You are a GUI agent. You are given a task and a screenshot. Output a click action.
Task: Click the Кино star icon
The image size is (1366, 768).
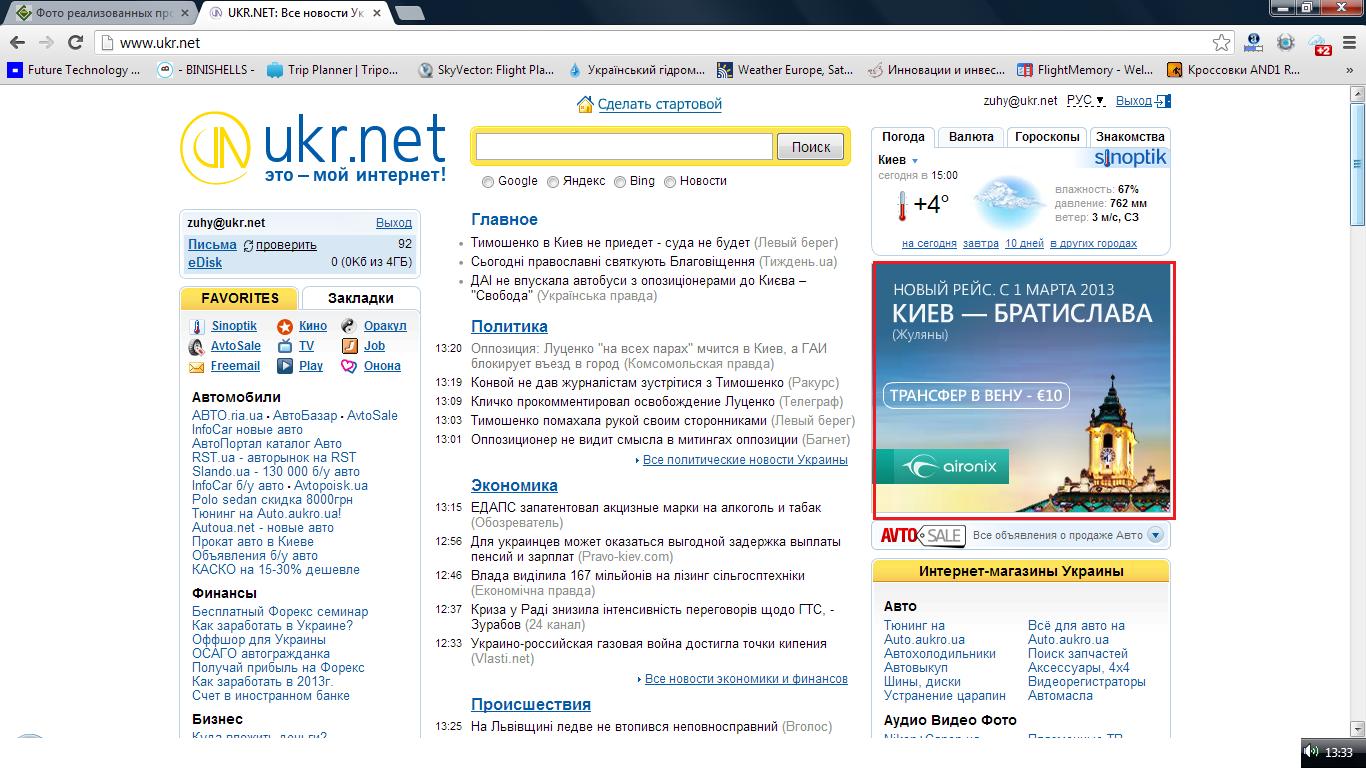click(285, 326)
